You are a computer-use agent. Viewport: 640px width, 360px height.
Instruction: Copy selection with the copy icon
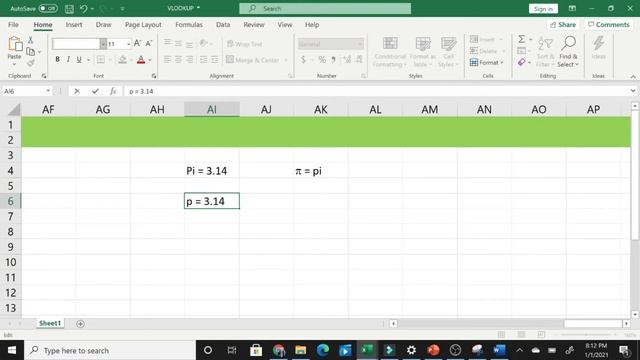(x=30, y=51)
